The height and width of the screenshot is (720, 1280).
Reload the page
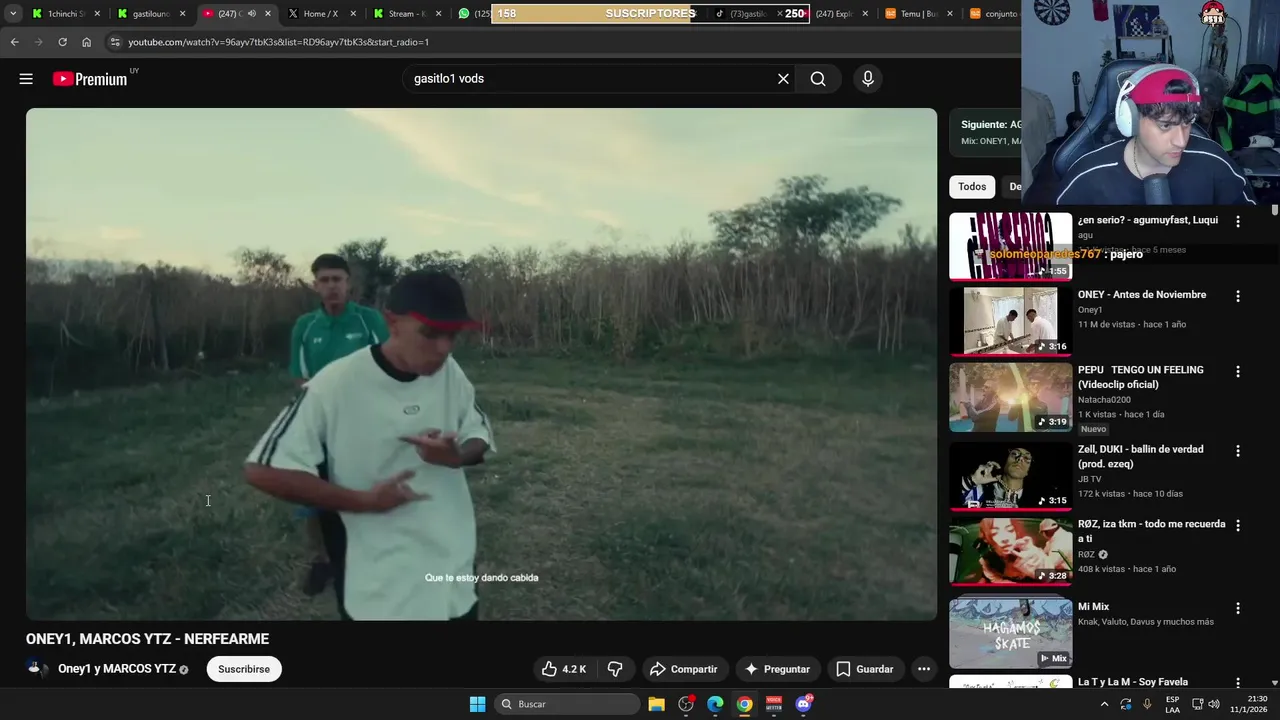click(62, 42)
